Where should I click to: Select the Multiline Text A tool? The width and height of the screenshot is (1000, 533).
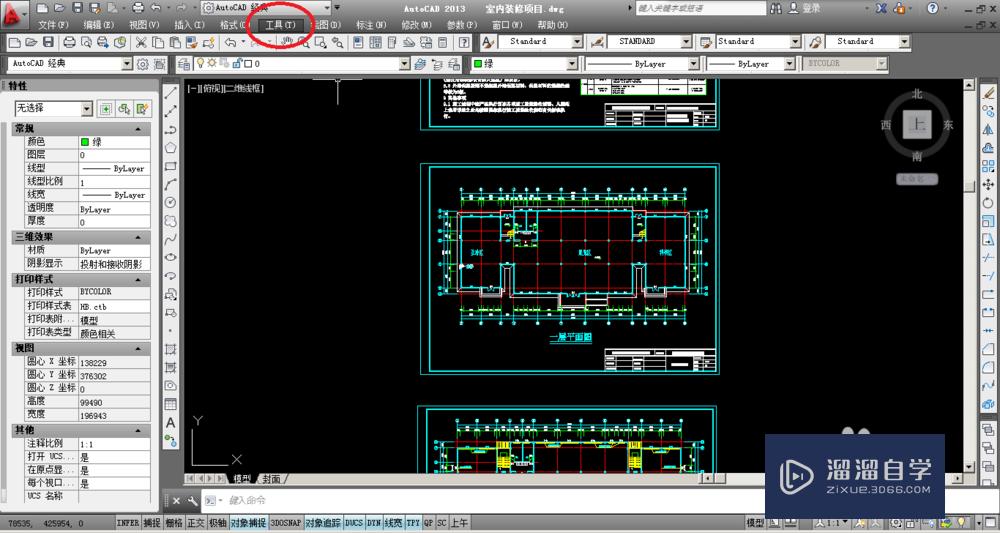171,422
